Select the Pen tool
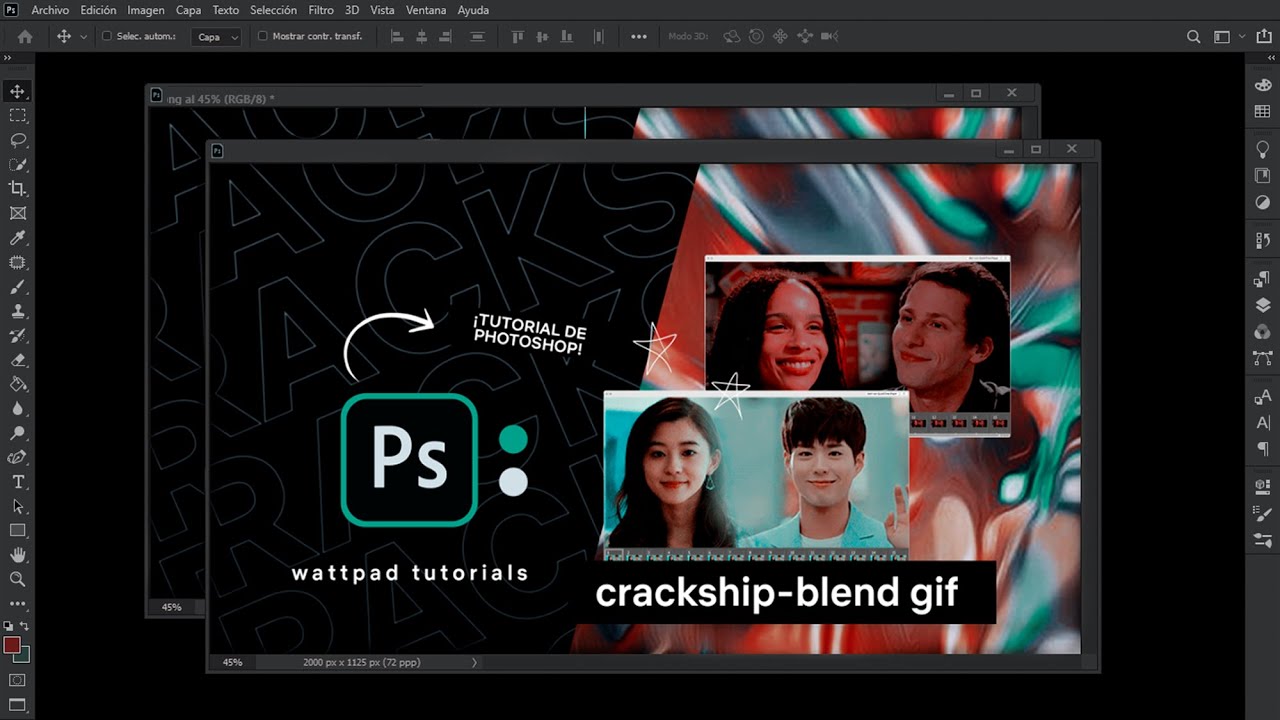The height and width of the screenshot is (720, 1280). tap(18, 457)
